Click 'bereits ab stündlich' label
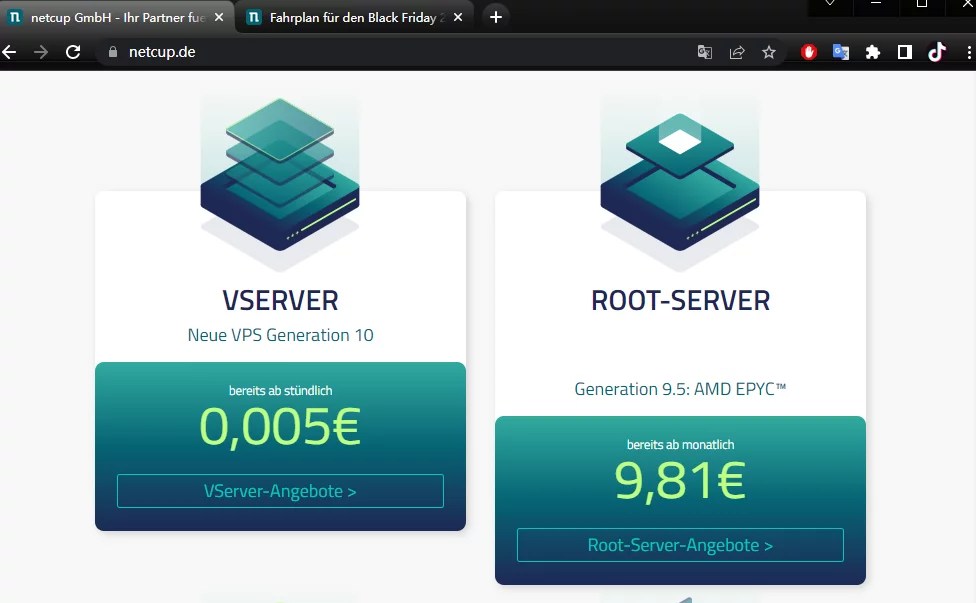976x603 pixels. pos(281,391)
